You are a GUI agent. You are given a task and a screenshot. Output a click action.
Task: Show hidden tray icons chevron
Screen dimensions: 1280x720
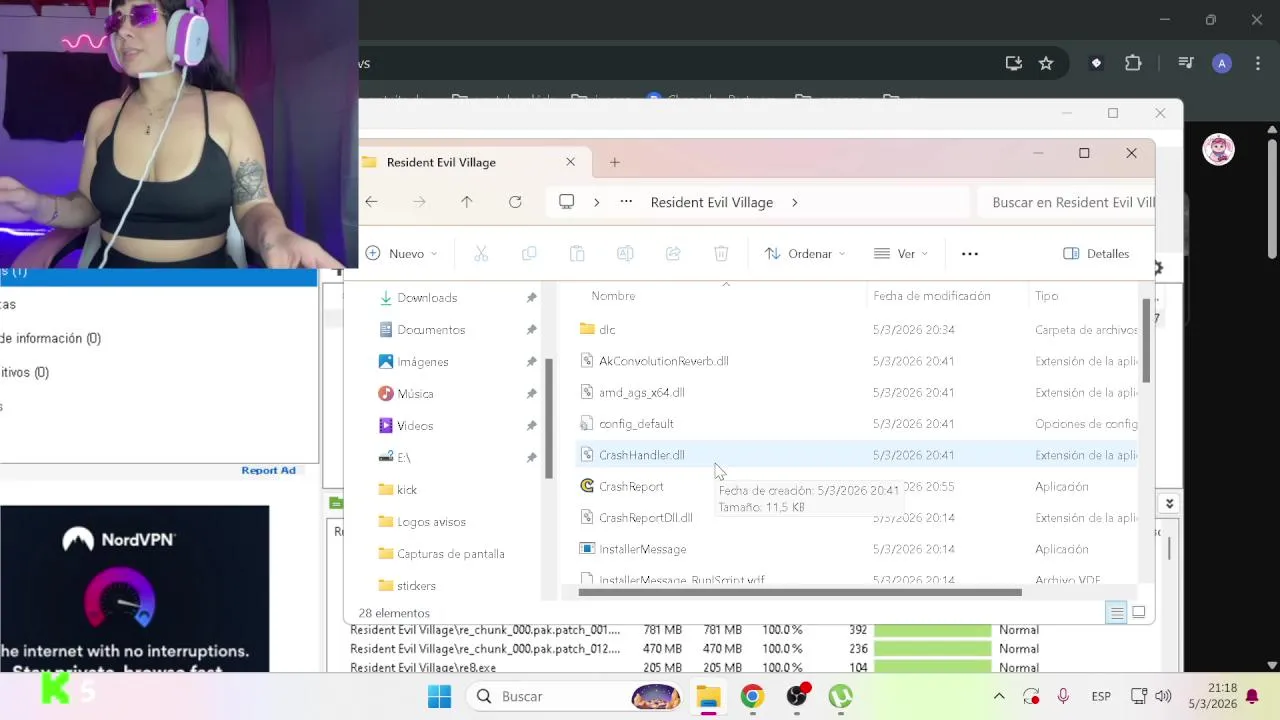[x=998, y=696]
